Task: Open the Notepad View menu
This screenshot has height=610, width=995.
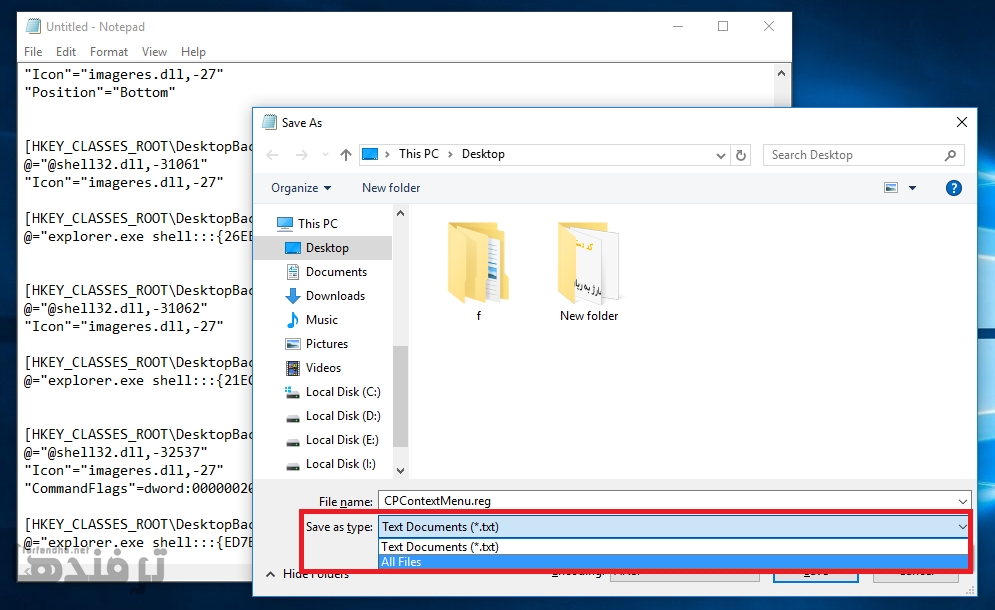Action: 154,52
